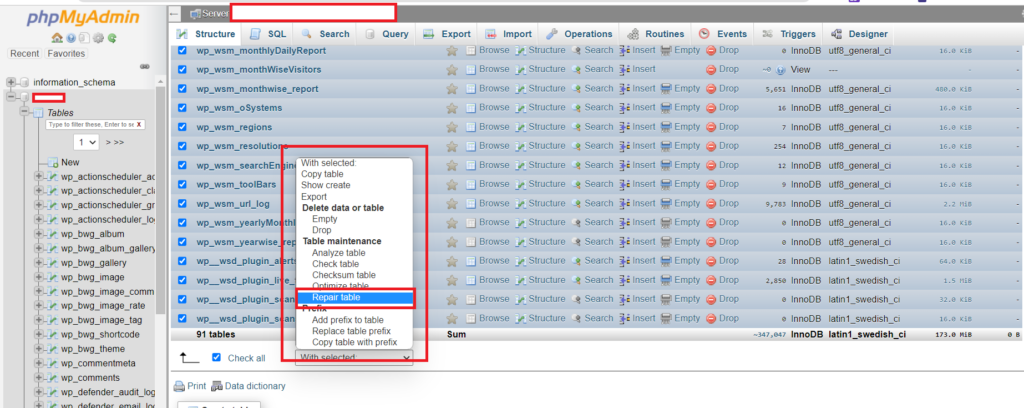
Task: Click Search icon for wp_wsm_regions row
Action: [x=576, y=127]
